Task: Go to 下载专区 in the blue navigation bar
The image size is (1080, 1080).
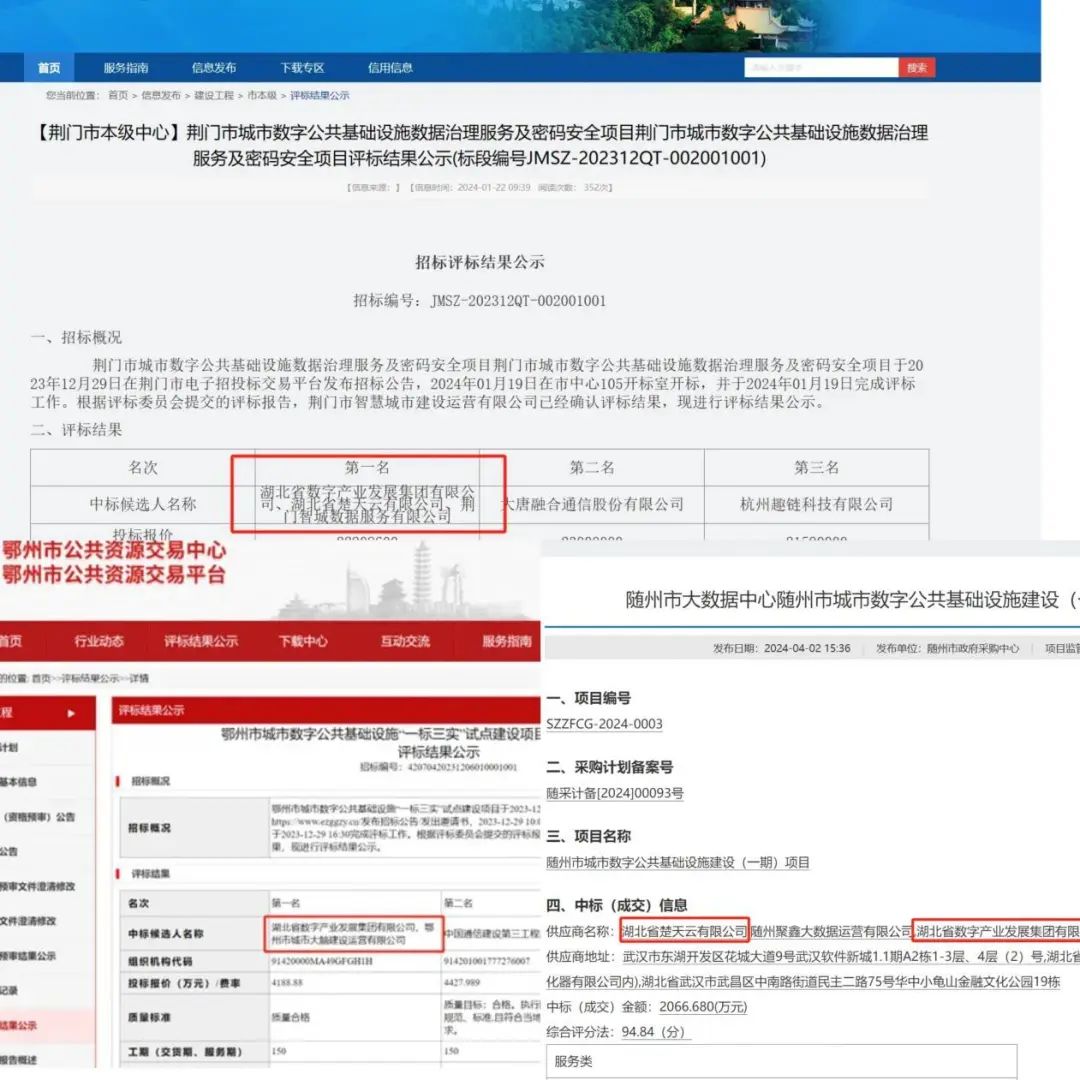Action: [302, 68]
